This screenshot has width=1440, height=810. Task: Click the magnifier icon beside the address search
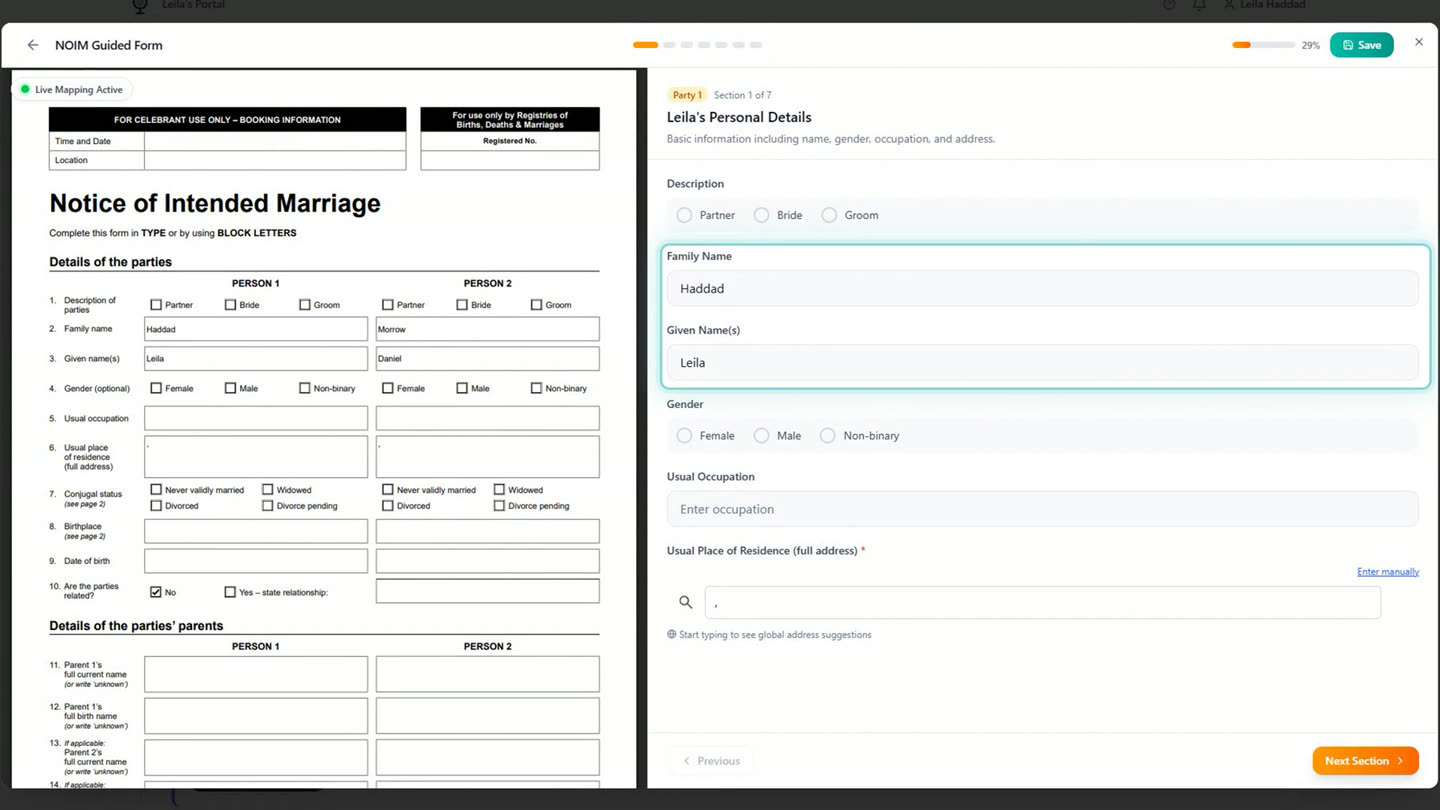pyautogui.click(x=685, y=602)
